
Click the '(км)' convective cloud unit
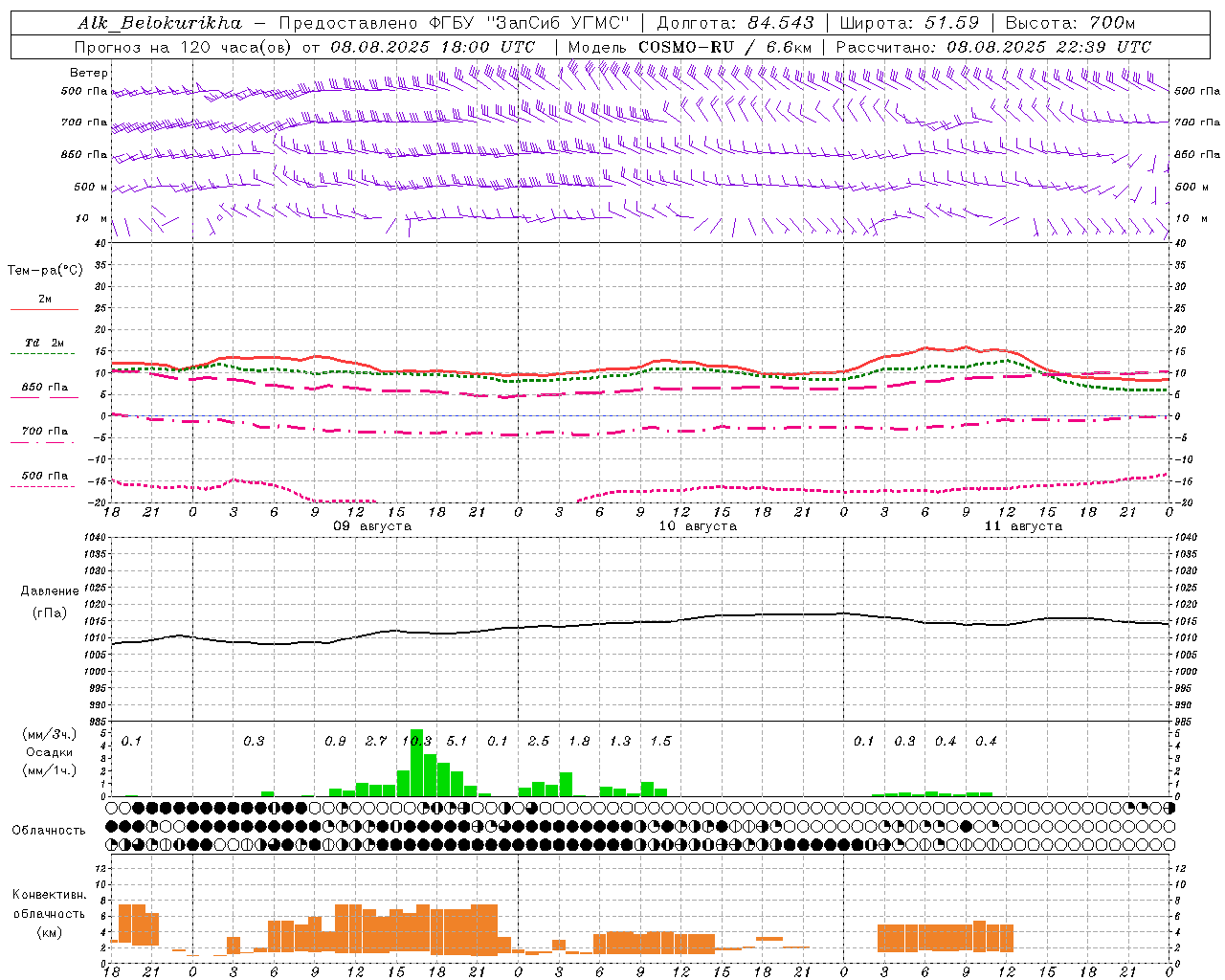49,931
